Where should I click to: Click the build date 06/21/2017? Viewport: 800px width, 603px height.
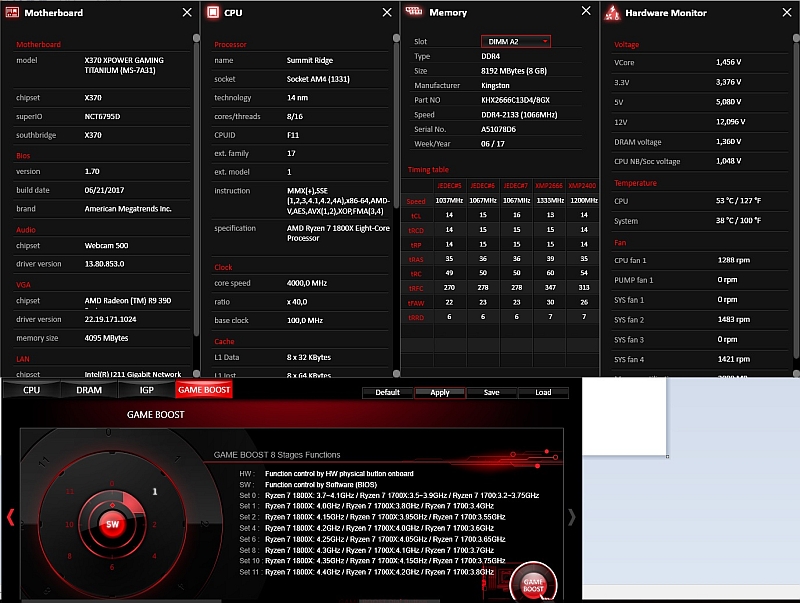coord(104,190)
